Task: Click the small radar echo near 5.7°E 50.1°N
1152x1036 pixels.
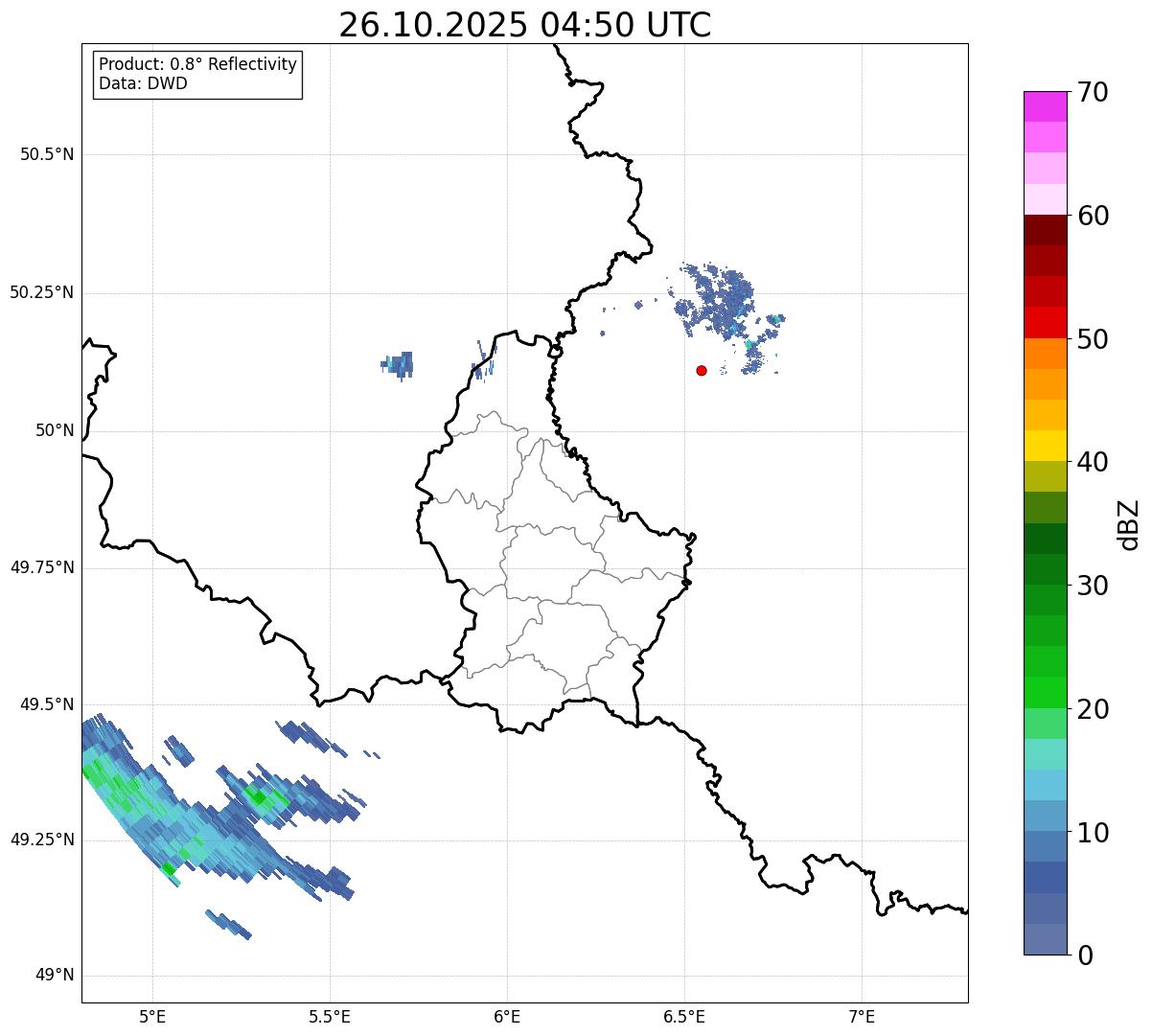Action: pyautogui.click(x=399, y=365)
